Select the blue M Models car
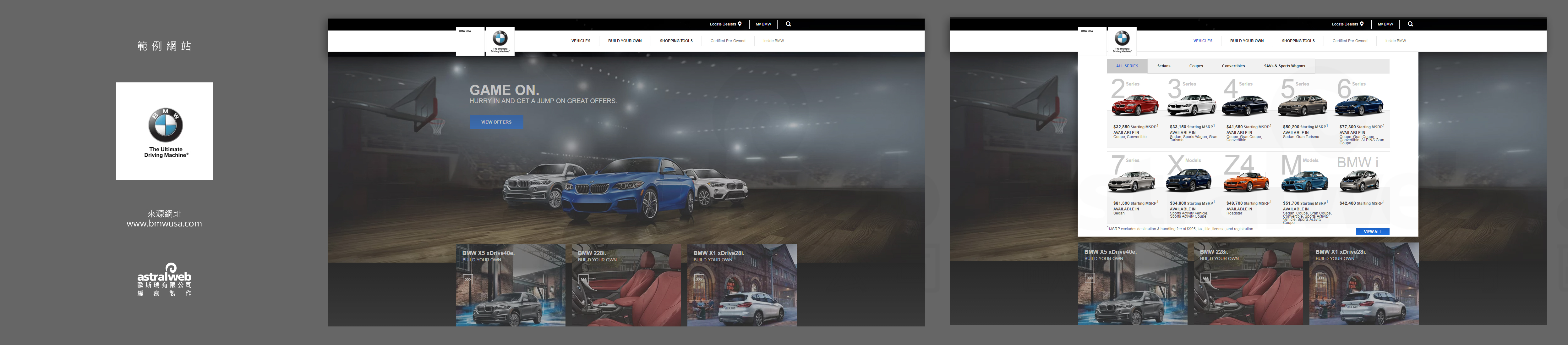The height and width of the screenshot is (345, 1568). [1304, 182]
